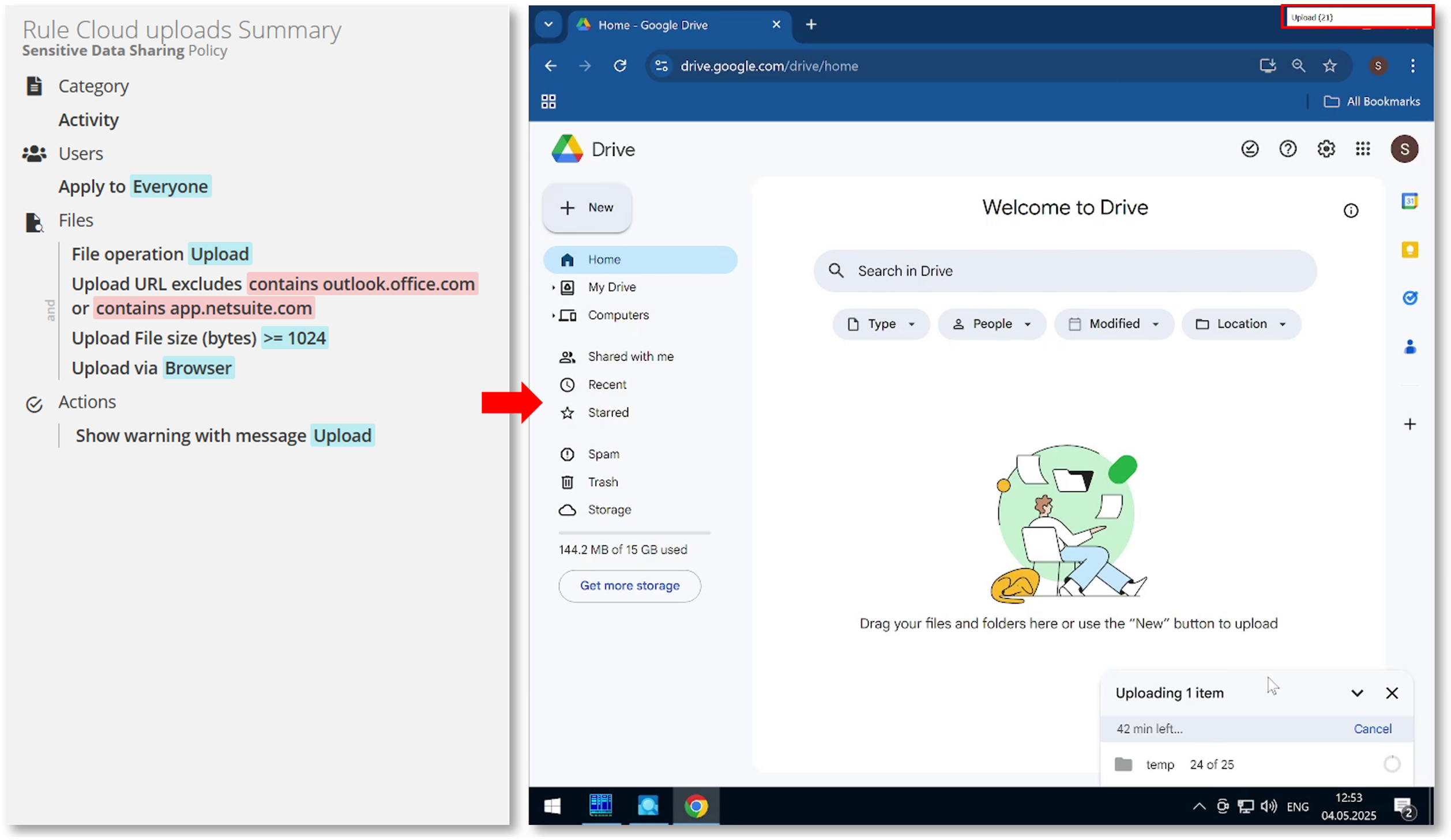The height and width of the screenshot is (840, 1451).
Task: Click the Search in Drive field
Action: 1064,270
